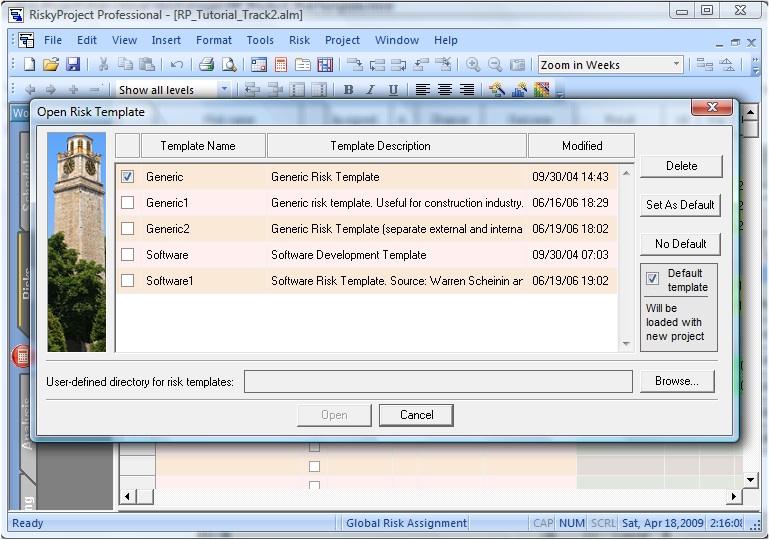
Task: Open the Zoom in Weeks dropdown
Action: pyautogui.click(x=676, y=64)
